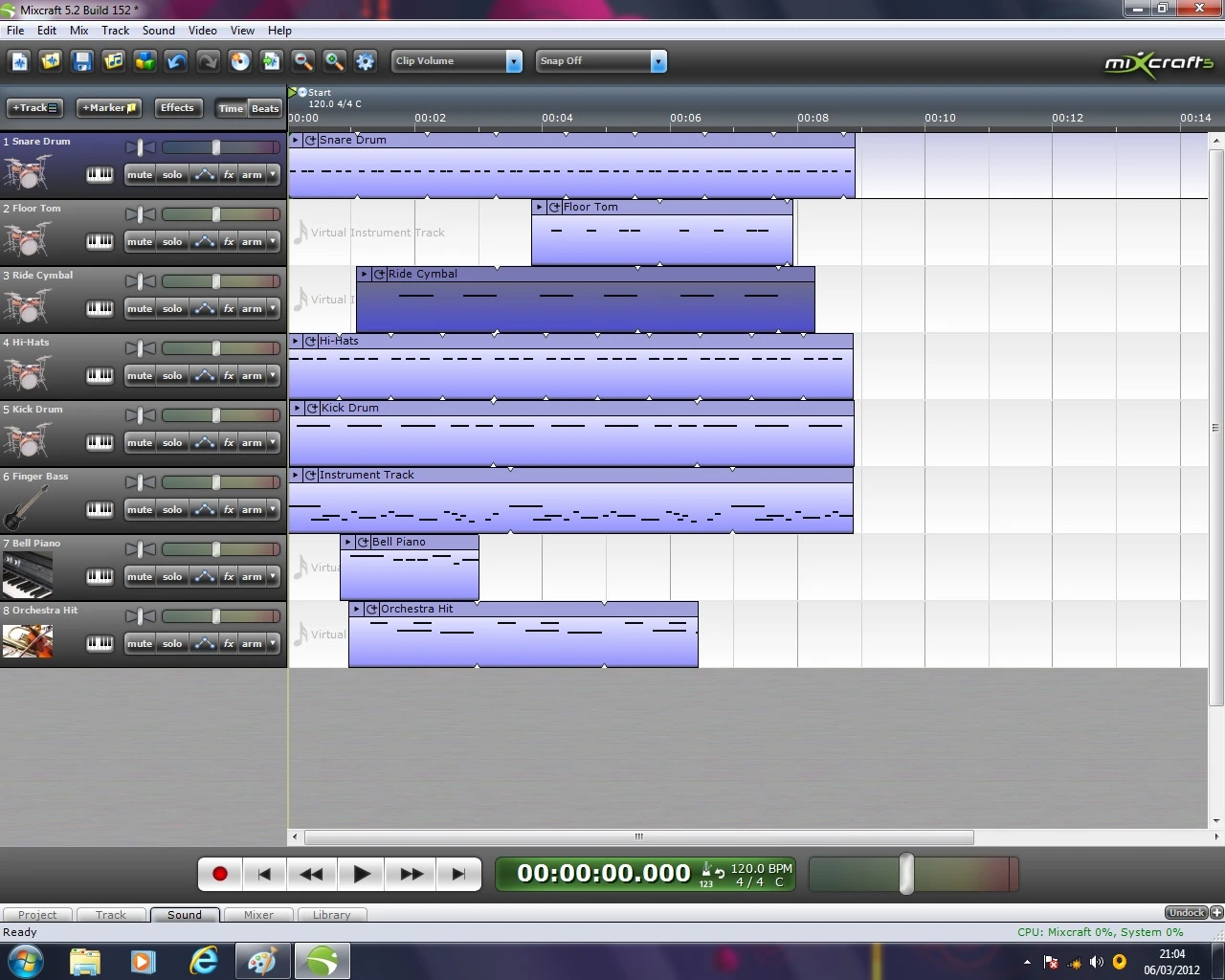Create a new project via toolbar icon
Image resolution: width=1225 pixels, height=980 pixels.
click(20, 61)
